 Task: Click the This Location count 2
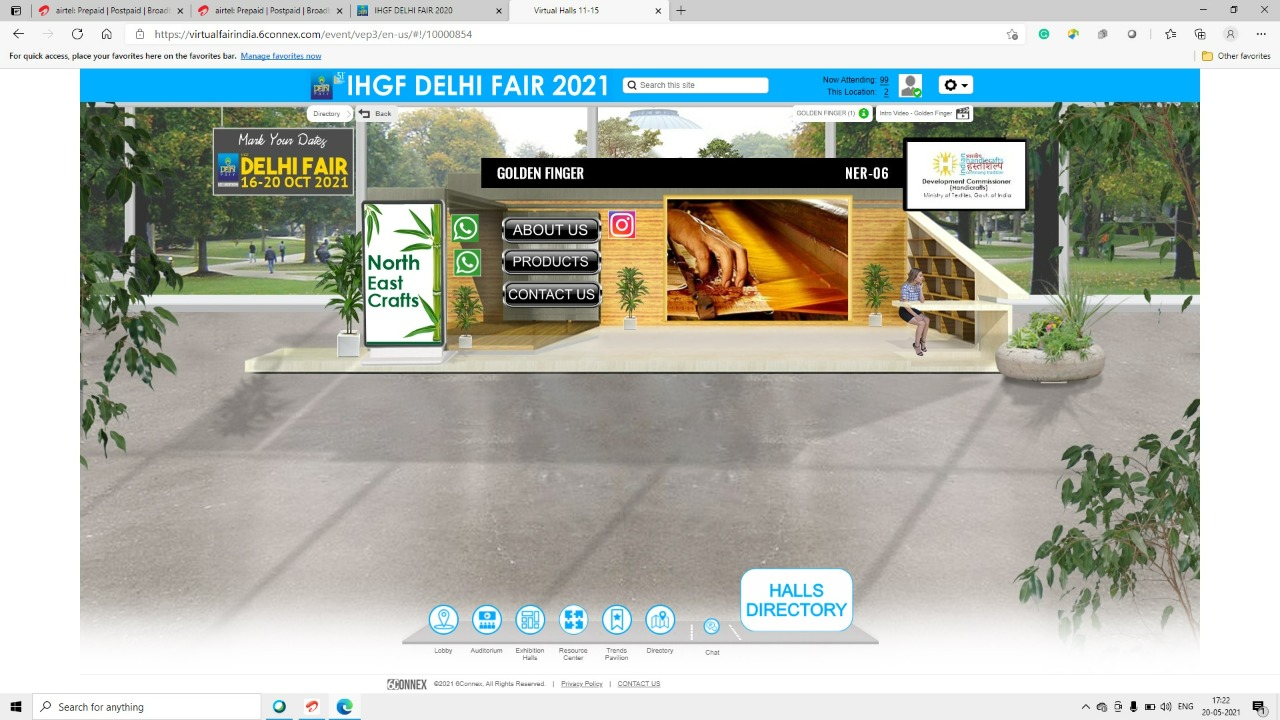[x=886, y=92]
